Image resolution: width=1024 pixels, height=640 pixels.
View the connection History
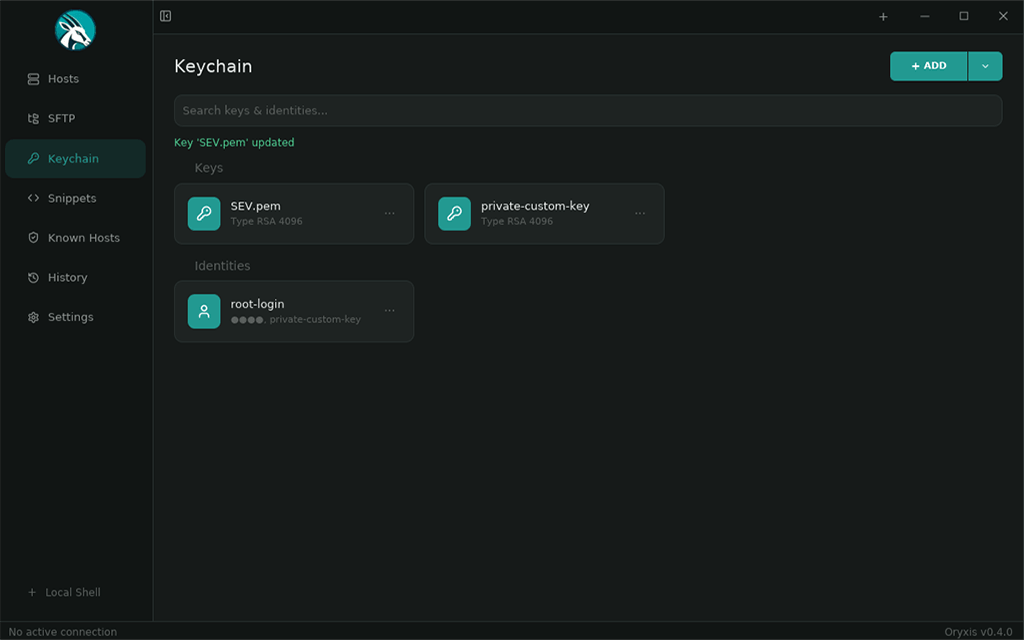(x=66, y=277)
